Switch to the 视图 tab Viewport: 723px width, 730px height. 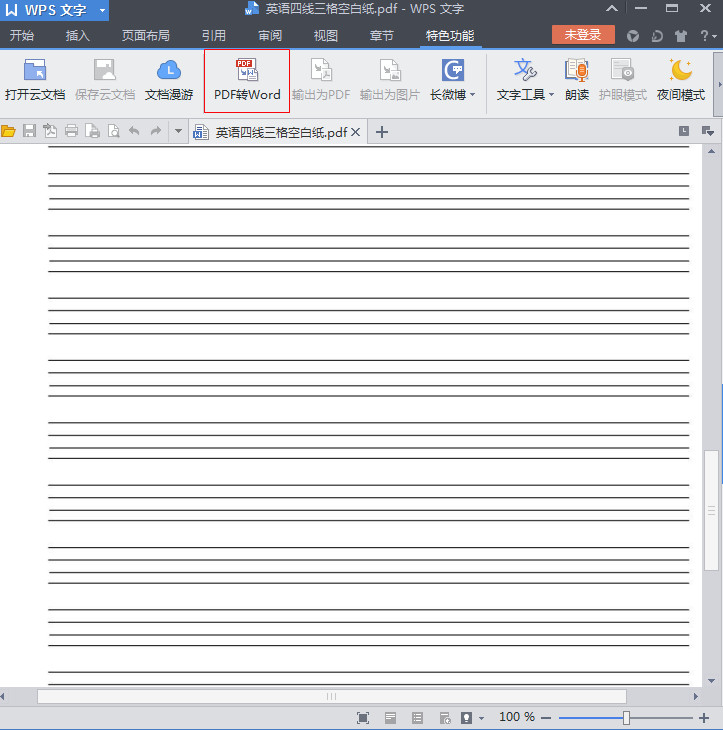325,36
